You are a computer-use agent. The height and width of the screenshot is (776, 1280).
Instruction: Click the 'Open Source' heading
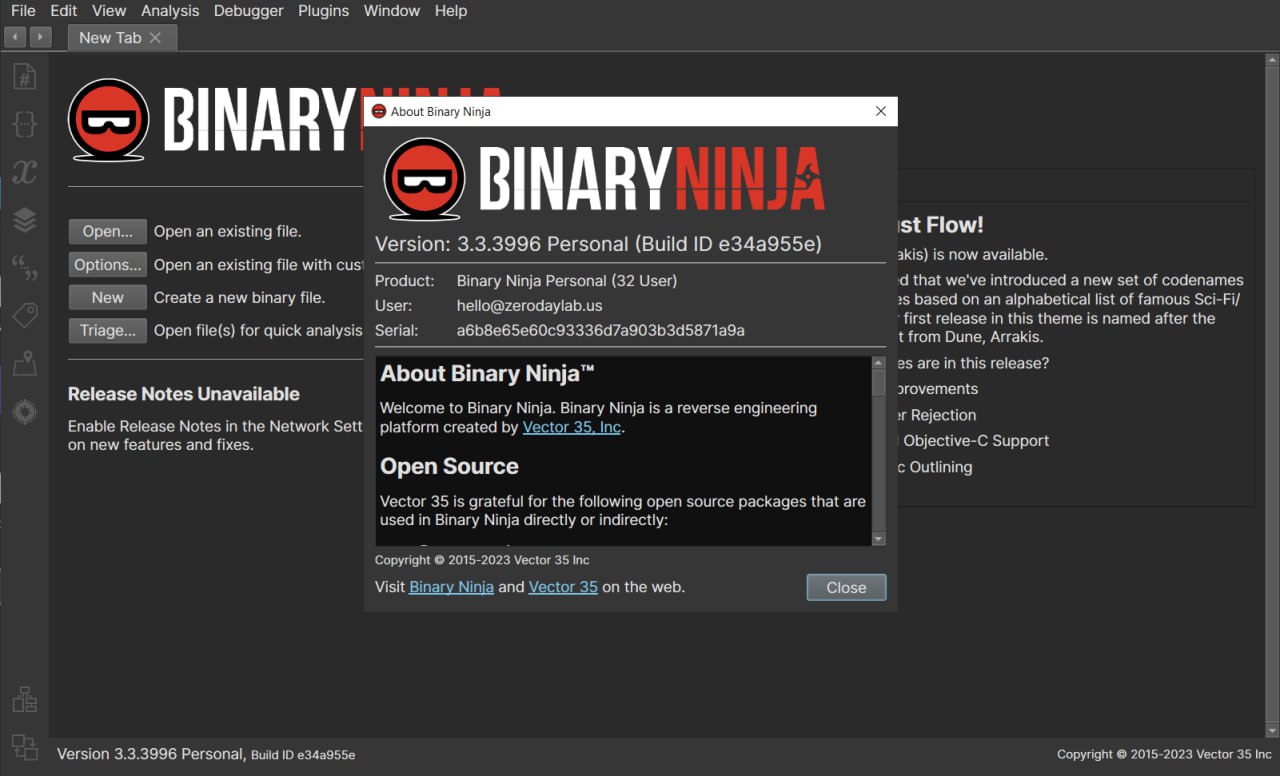449,466
